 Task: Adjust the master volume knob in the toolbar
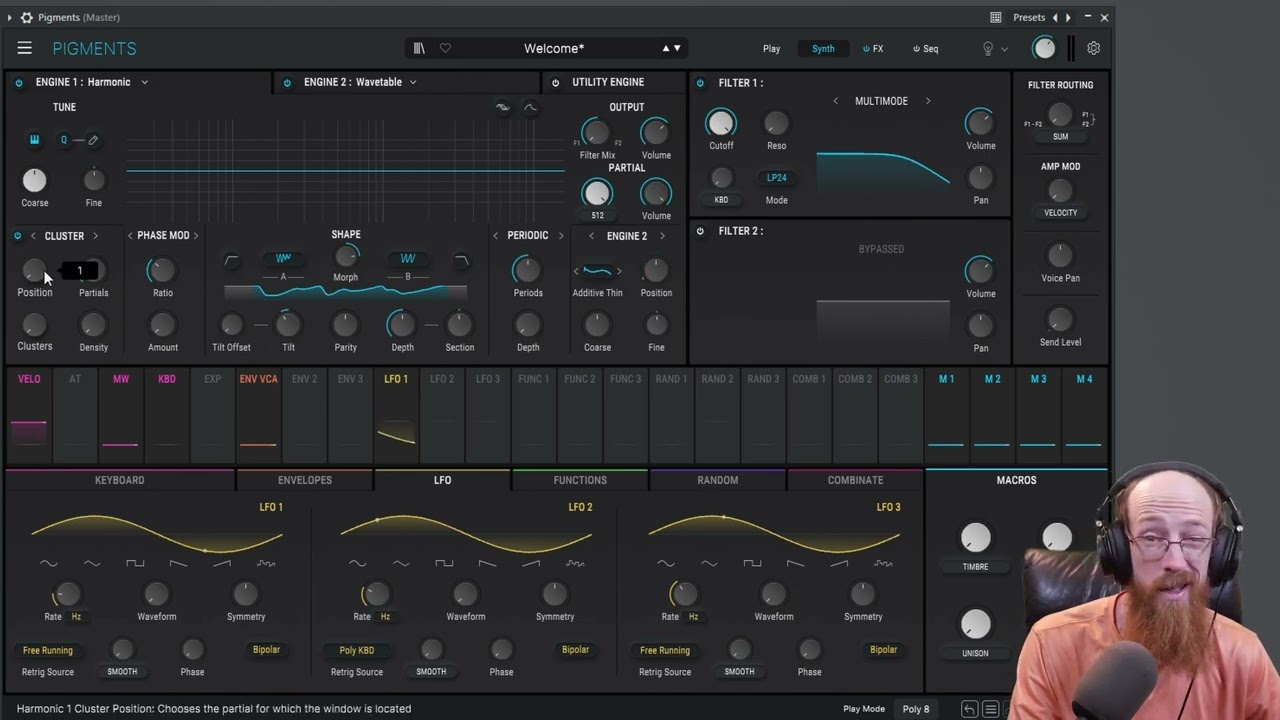(x=1044, y=48)
